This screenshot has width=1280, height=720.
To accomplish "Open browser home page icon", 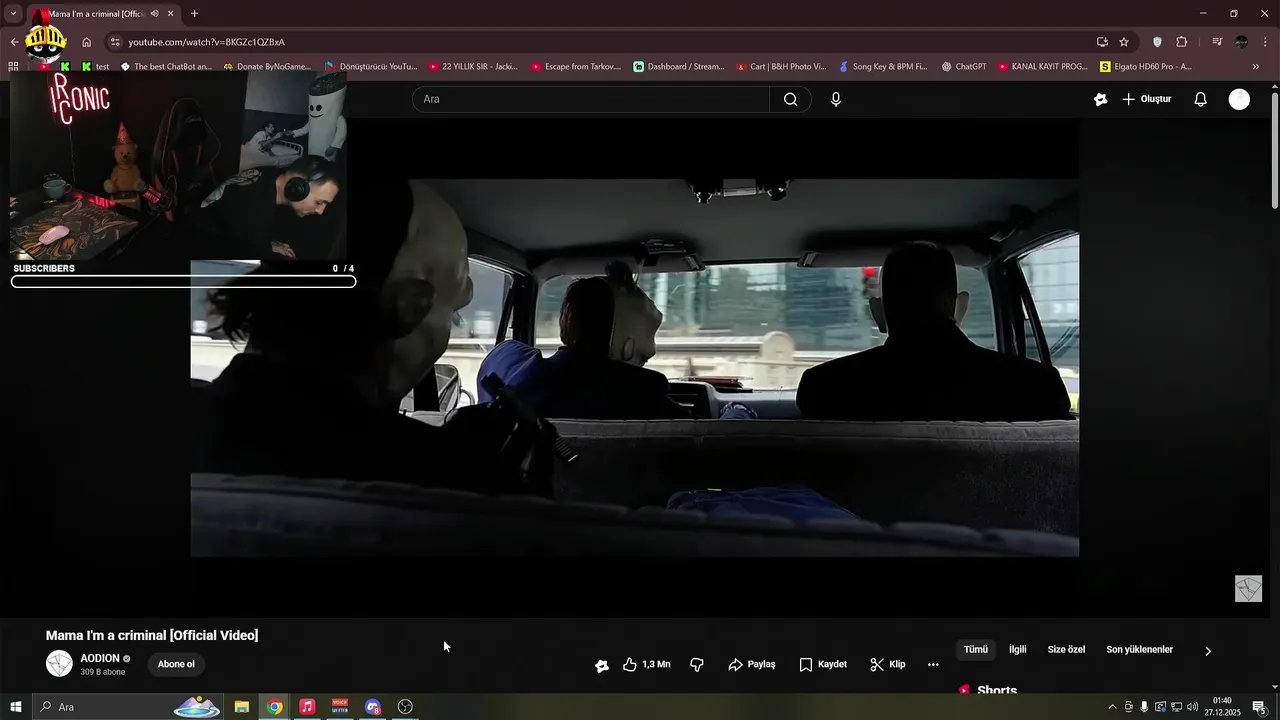I will click(x=87, y=42).
